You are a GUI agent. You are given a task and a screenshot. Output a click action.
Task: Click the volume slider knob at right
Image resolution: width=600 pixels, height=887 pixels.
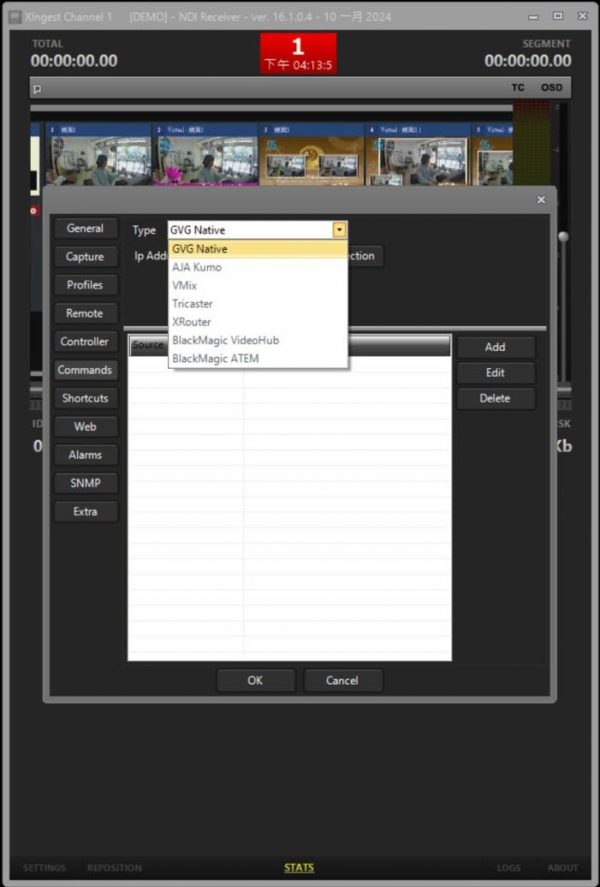click(563, 237)
